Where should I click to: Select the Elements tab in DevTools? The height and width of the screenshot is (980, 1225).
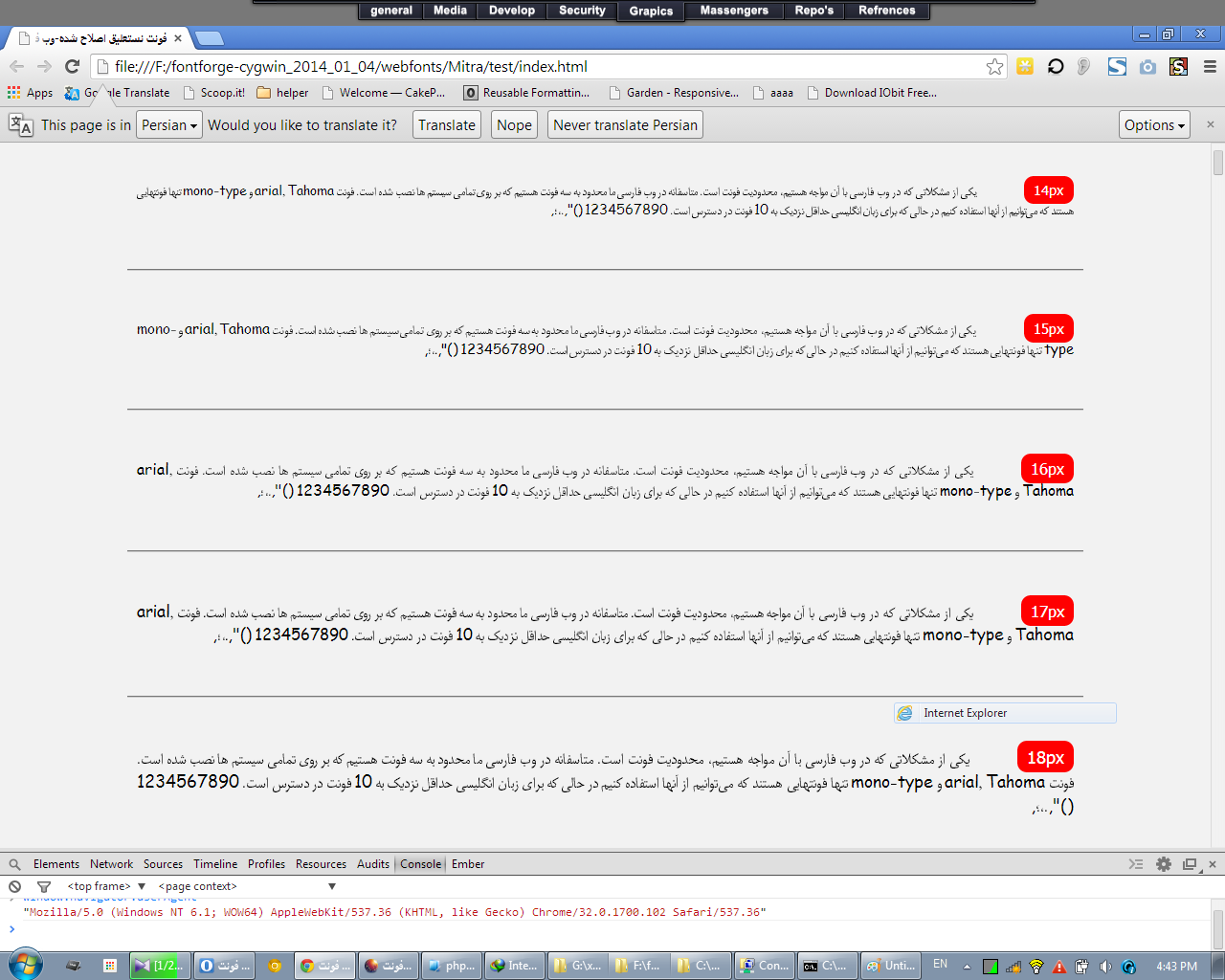pos(56,864)
